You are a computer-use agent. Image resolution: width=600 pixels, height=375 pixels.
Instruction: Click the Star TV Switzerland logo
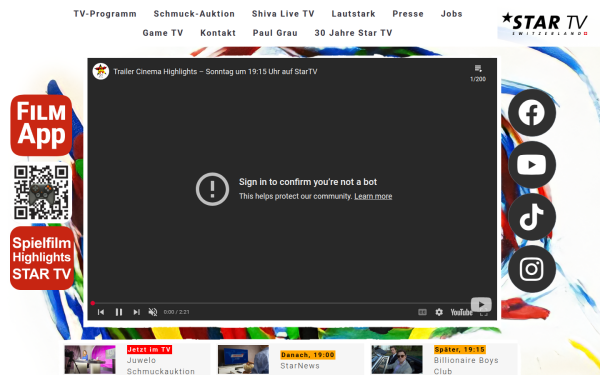click(545, 24)
